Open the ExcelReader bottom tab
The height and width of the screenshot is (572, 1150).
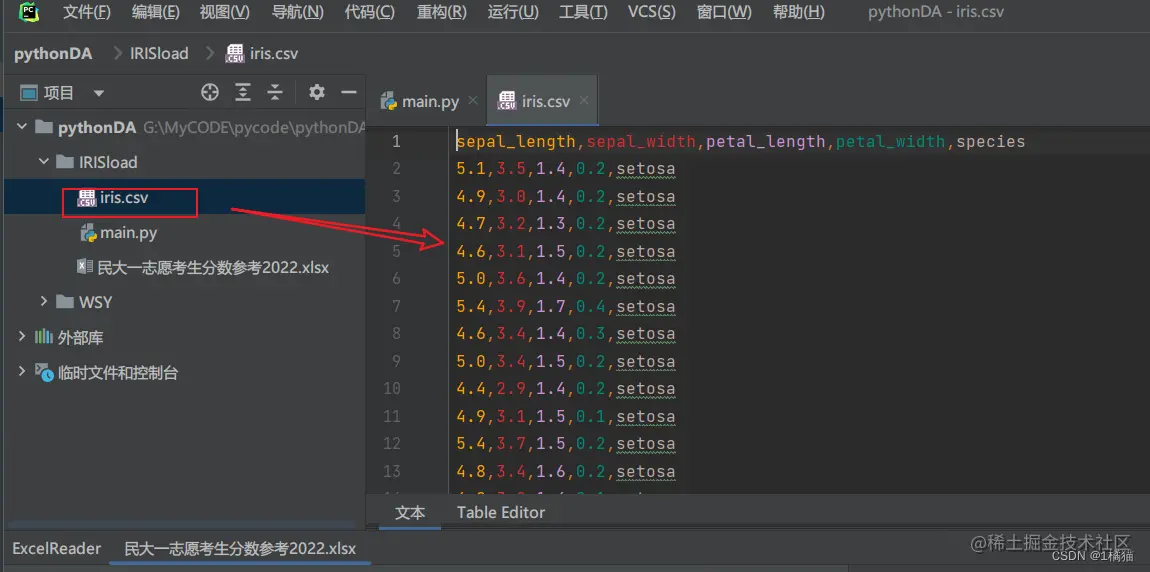56,549
